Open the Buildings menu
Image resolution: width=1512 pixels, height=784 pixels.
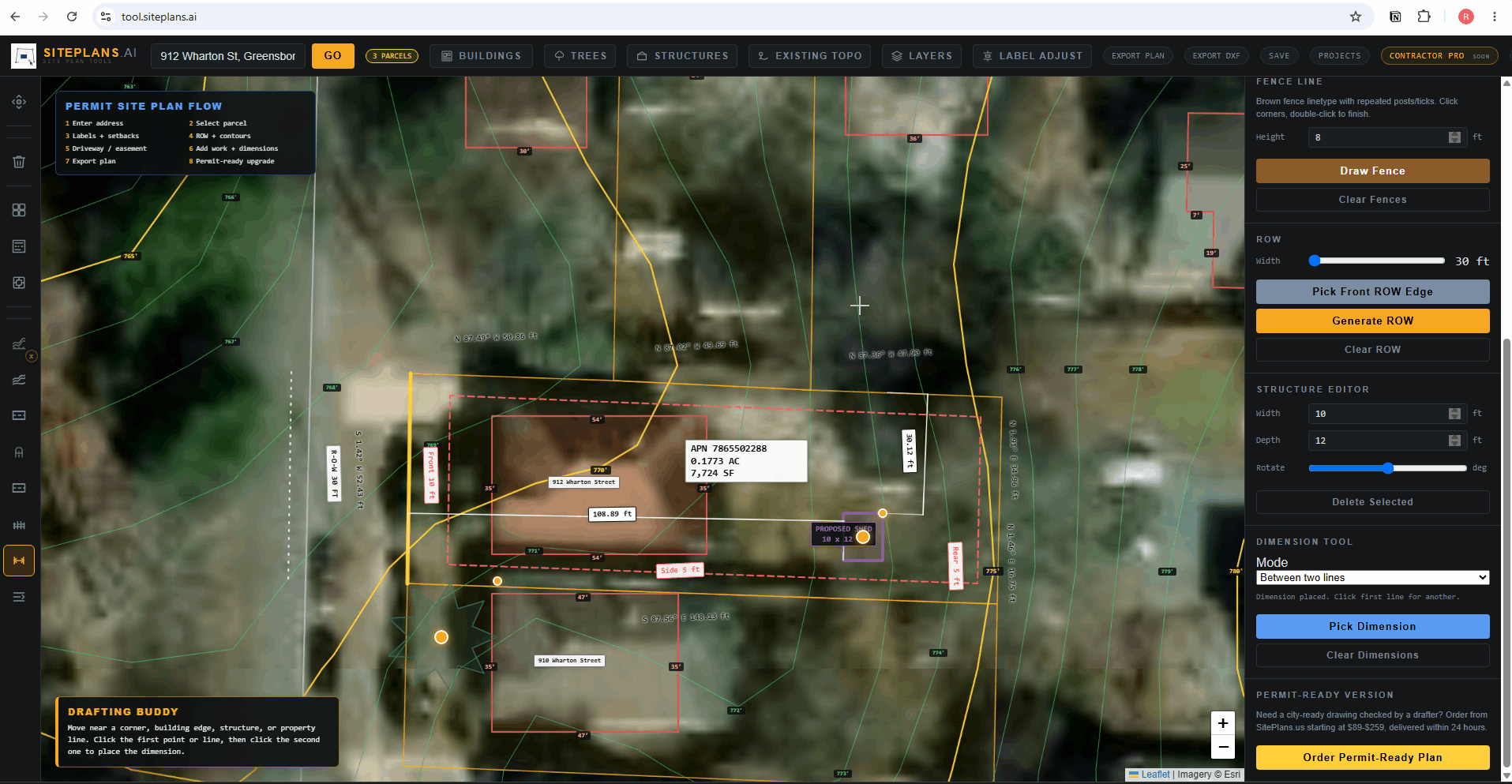pos(481,56)
